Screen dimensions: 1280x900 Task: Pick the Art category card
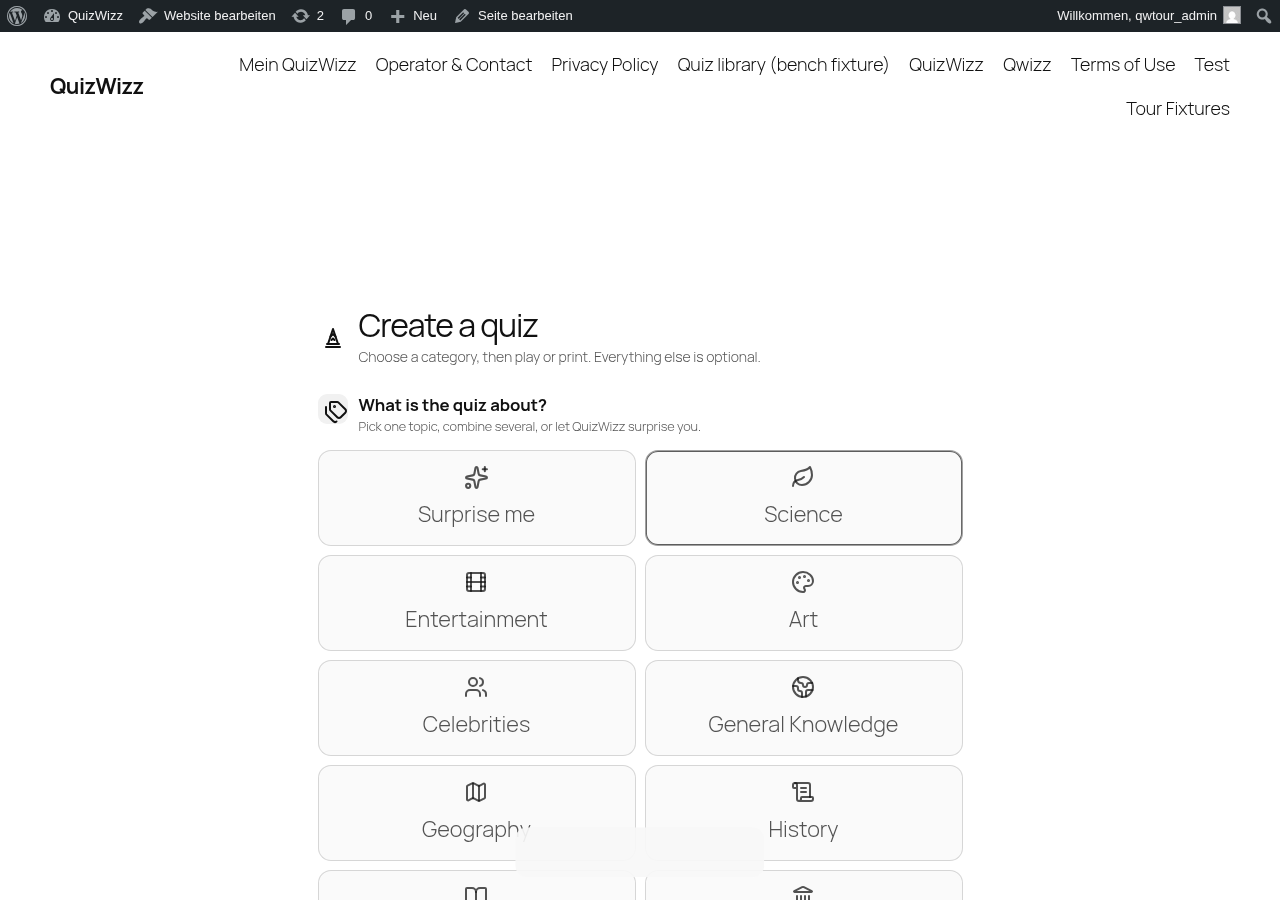click(804, 603)
